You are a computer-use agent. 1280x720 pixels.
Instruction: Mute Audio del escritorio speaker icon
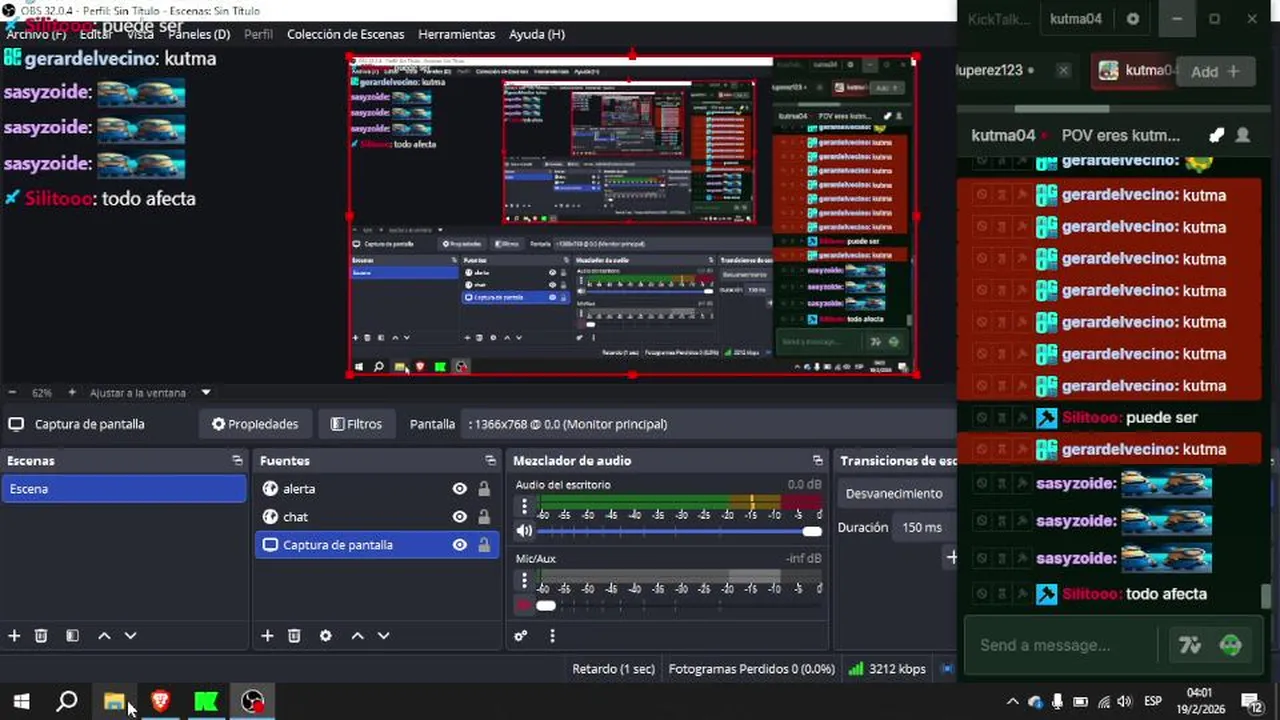(524, 531)
